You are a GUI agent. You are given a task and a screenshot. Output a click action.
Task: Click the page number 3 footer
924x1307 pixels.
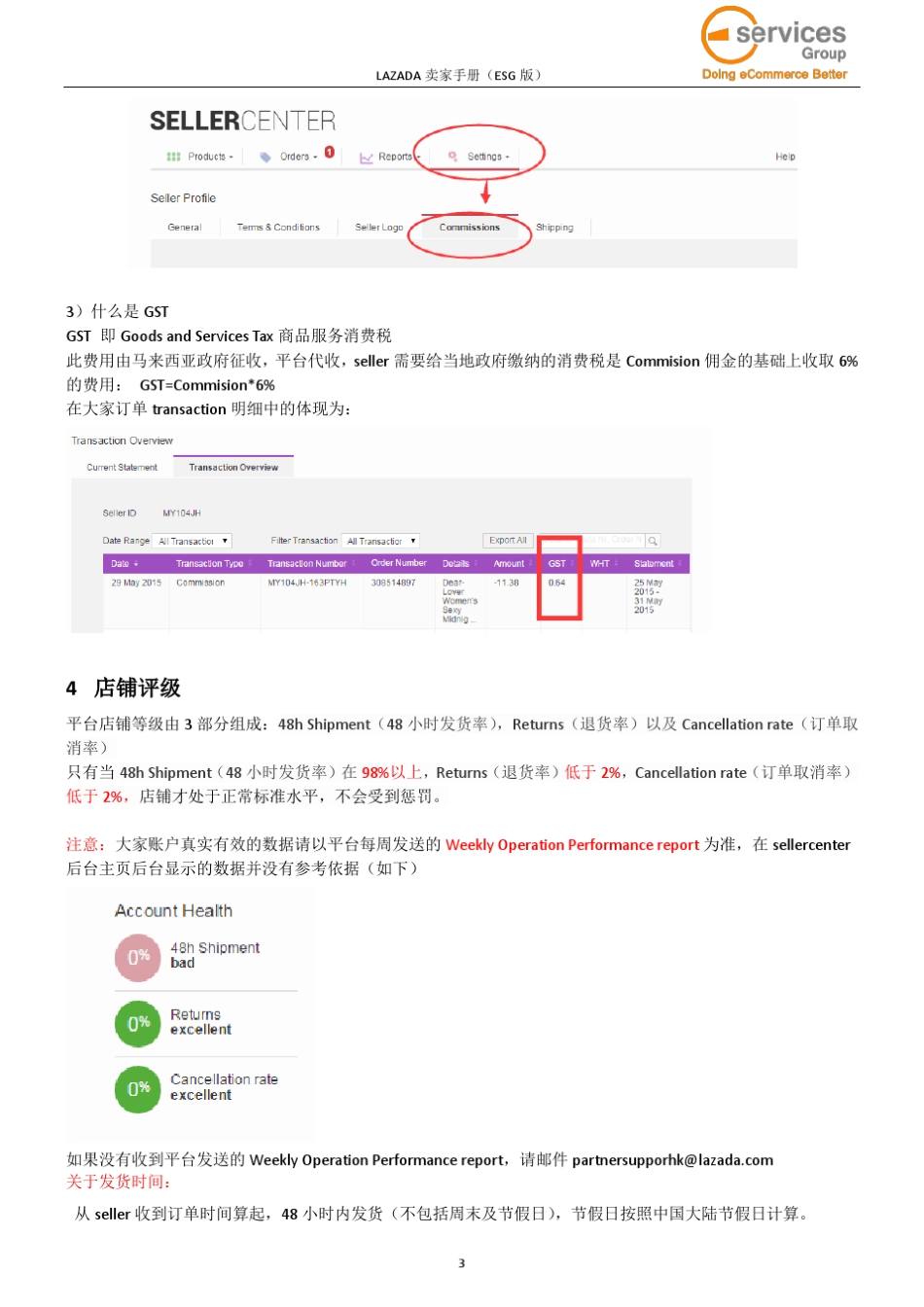point(461,1263)
